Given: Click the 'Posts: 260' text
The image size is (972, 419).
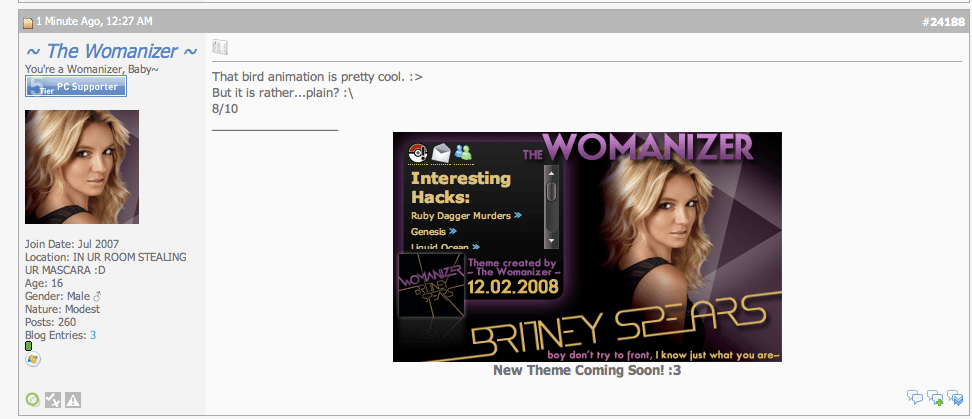Looking at the screenshot, I should (50, 322).
